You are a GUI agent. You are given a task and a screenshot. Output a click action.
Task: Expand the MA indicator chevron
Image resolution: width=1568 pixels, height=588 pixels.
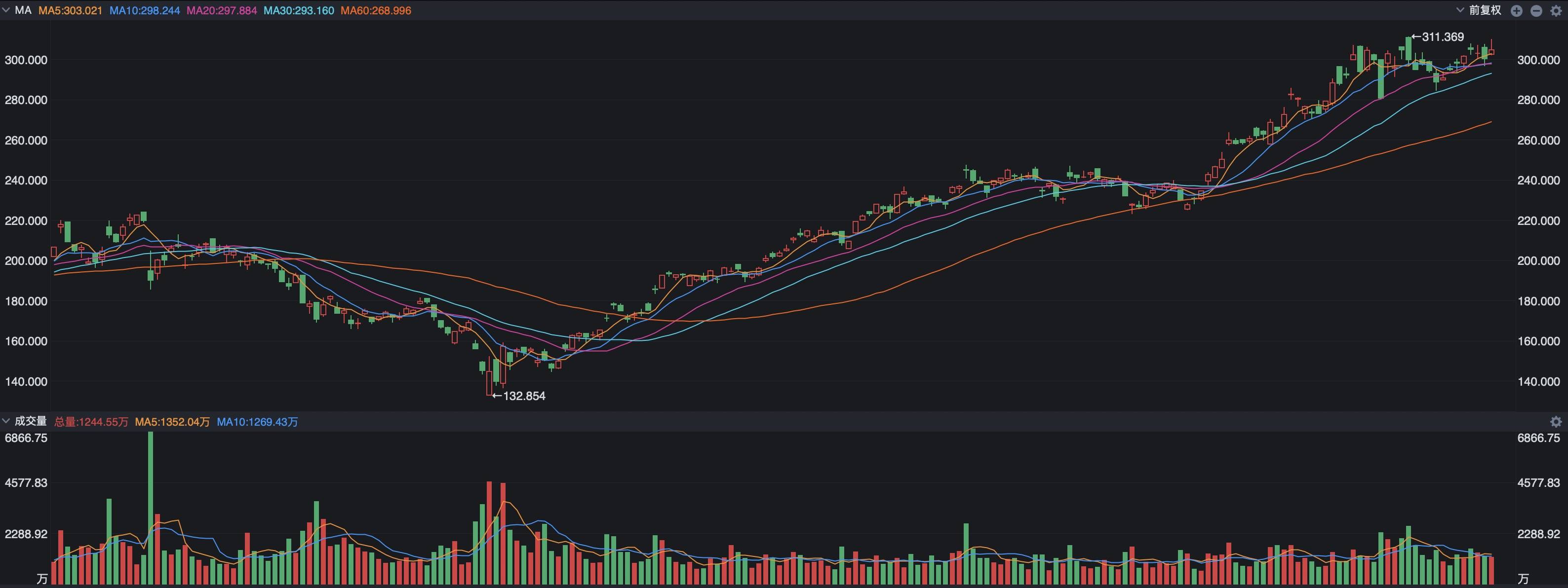point(5,10)
